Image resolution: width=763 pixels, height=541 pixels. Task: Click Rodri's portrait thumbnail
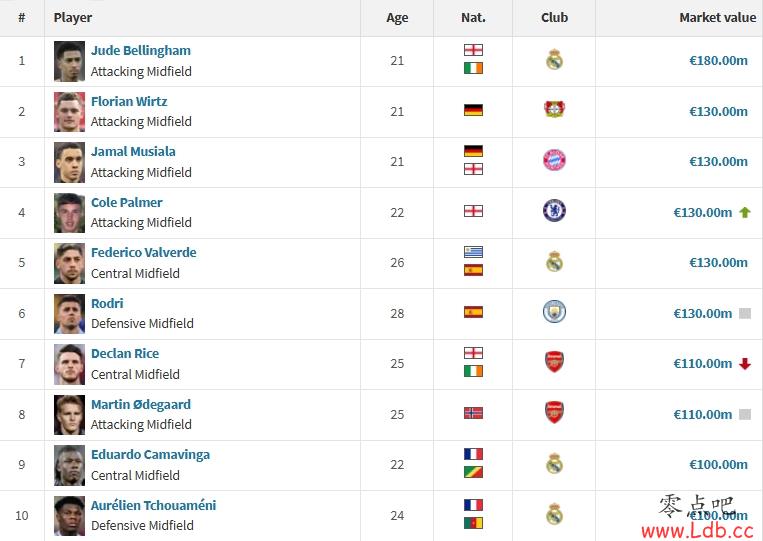[x=69, y=314]
